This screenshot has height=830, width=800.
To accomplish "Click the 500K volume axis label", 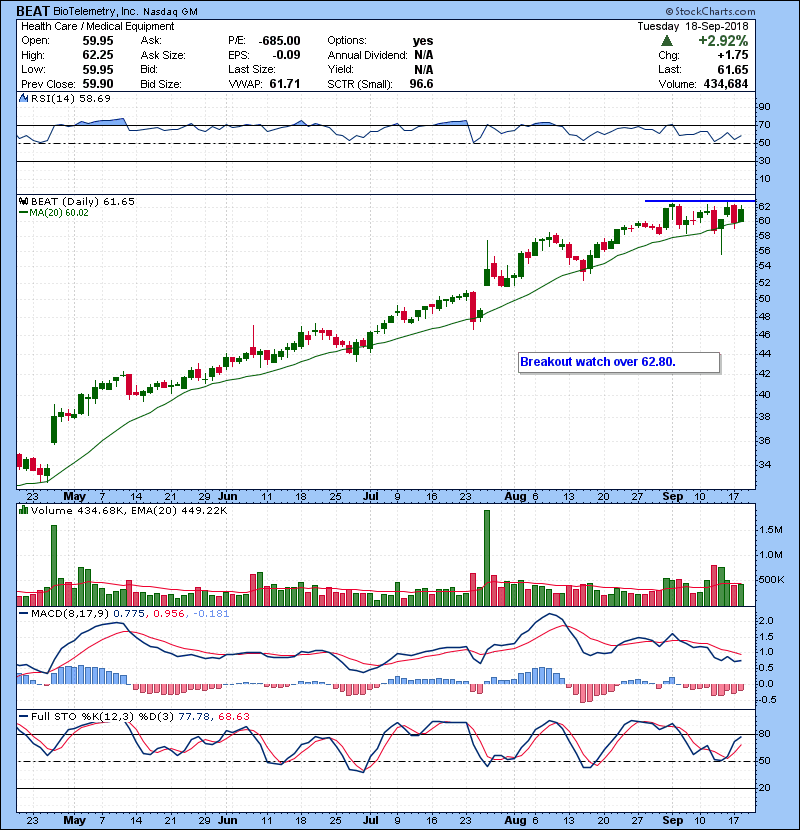I will pos(771,580).
